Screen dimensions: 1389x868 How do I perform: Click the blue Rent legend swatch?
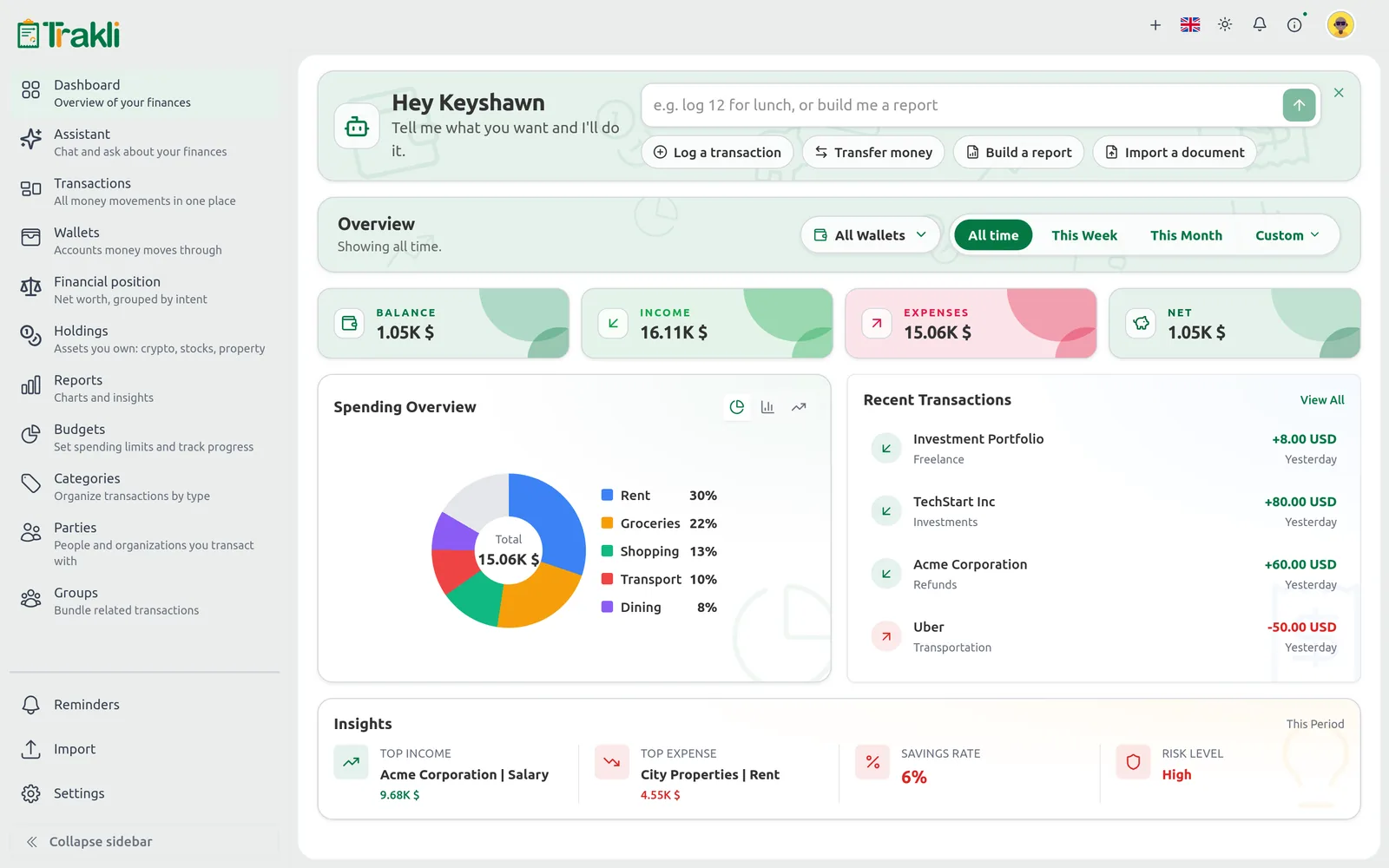click(608, 495)
